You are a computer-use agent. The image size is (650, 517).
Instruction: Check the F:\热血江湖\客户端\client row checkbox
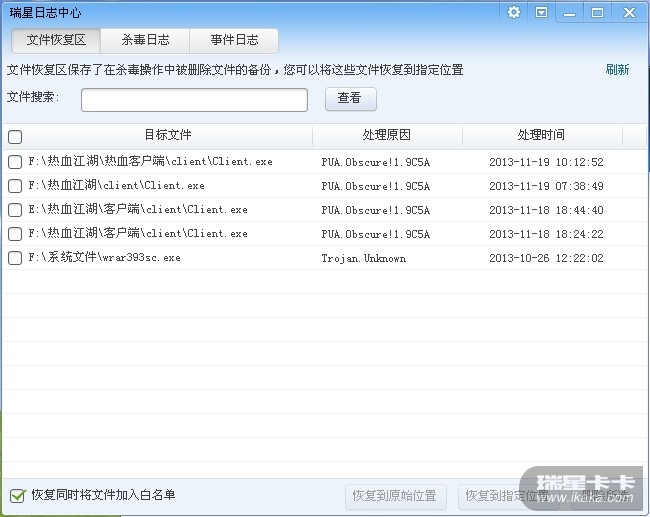click(x=15, y=234)
